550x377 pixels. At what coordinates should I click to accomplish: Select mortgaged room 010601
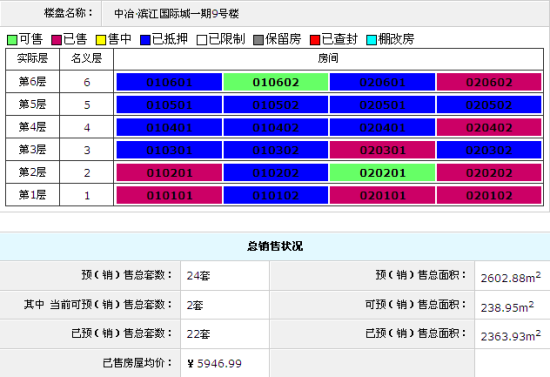[x=169, y=82]
